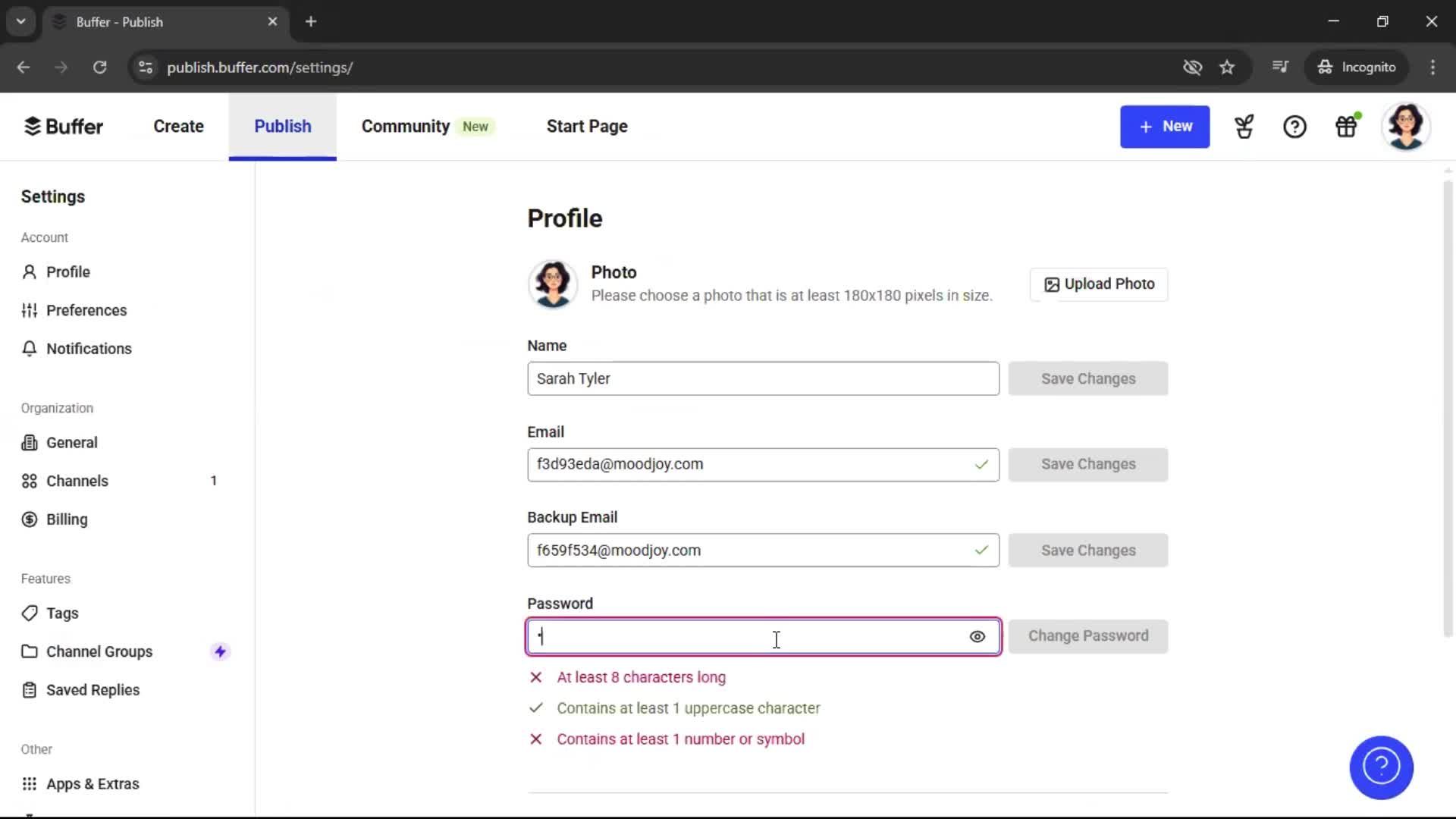Click the Upload Photo button

tap(1099, 284)
